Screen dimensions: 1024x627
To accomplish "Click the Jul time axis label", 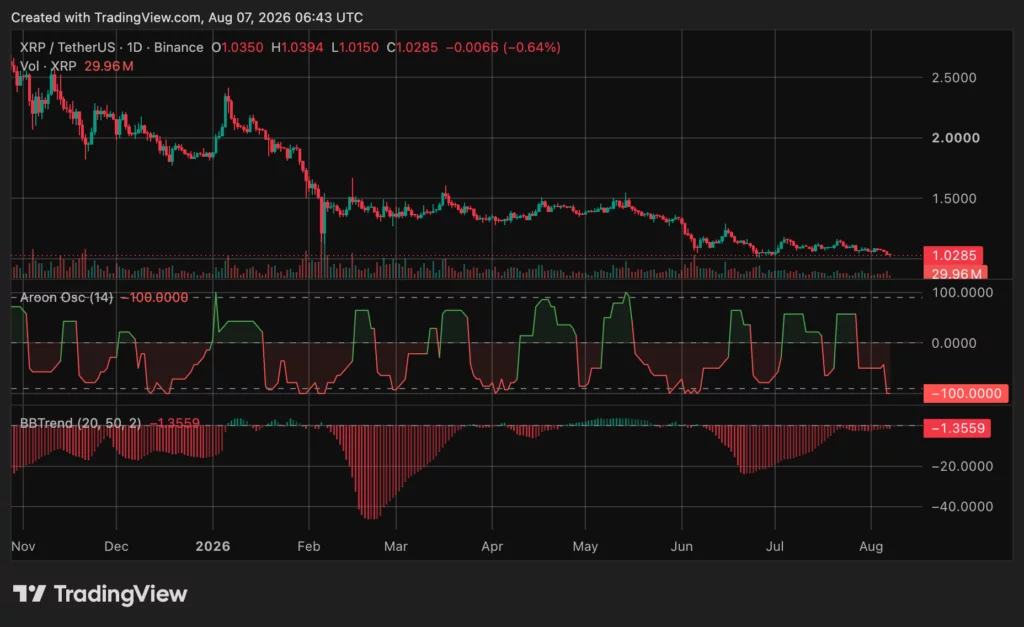I will coord(775,546).
